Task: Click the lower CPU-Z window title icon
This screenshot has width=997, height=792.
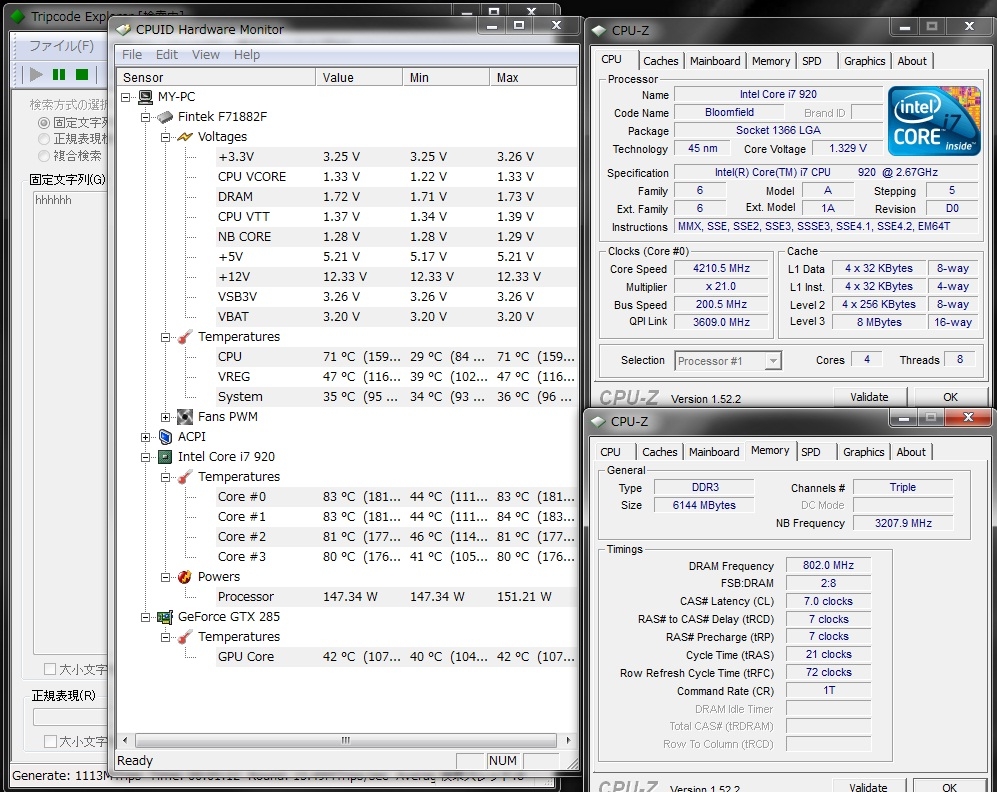Action: [598, 421]
